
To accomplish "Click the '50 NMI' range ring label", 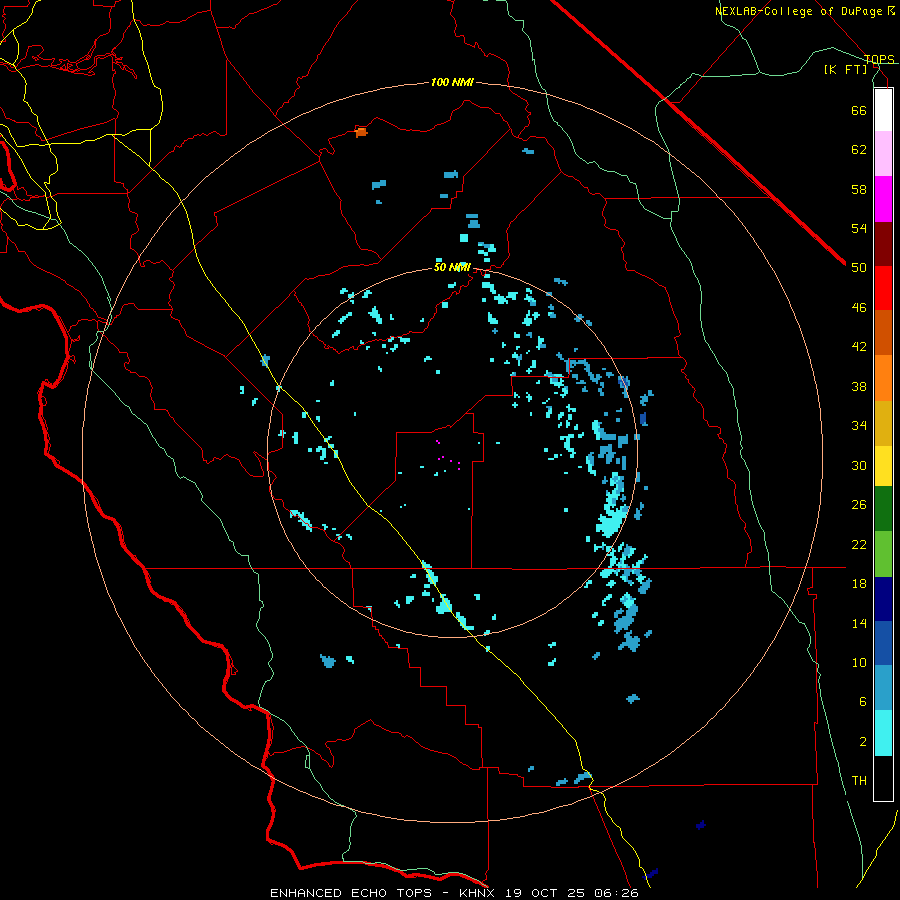I will [x=452, y=267].
